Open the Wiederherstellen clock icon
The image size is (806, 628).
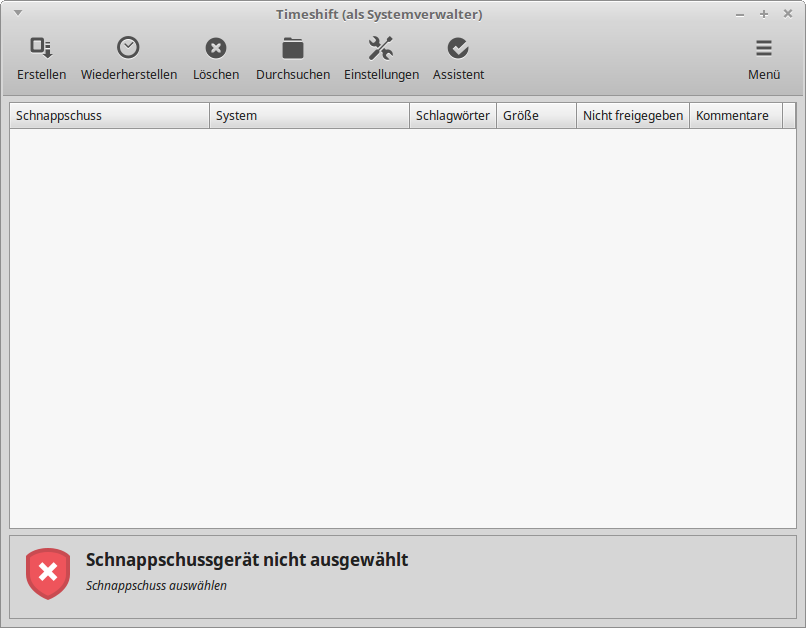(128, 48)
